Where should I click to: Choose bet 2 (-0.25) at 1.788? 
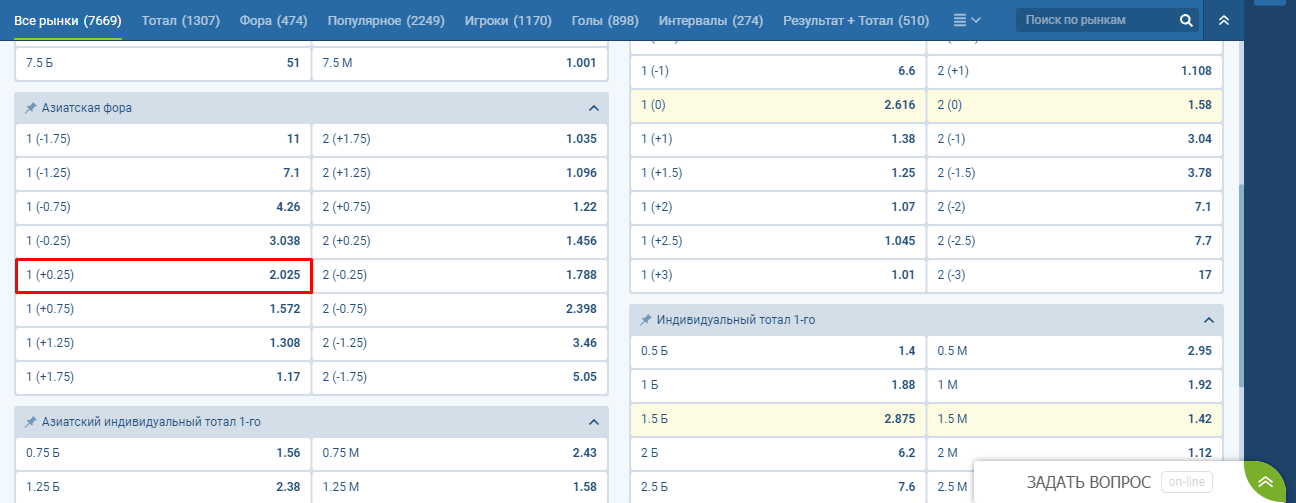pyautogui.click(x=459, y=275)
